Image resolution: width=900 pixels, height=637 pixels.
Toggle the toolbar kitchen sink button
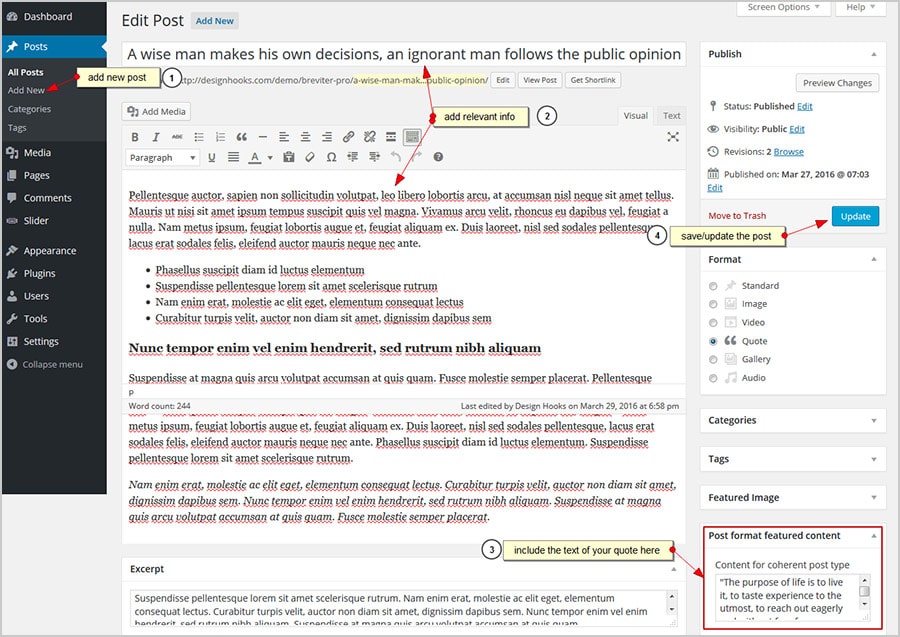pos(412,137)
